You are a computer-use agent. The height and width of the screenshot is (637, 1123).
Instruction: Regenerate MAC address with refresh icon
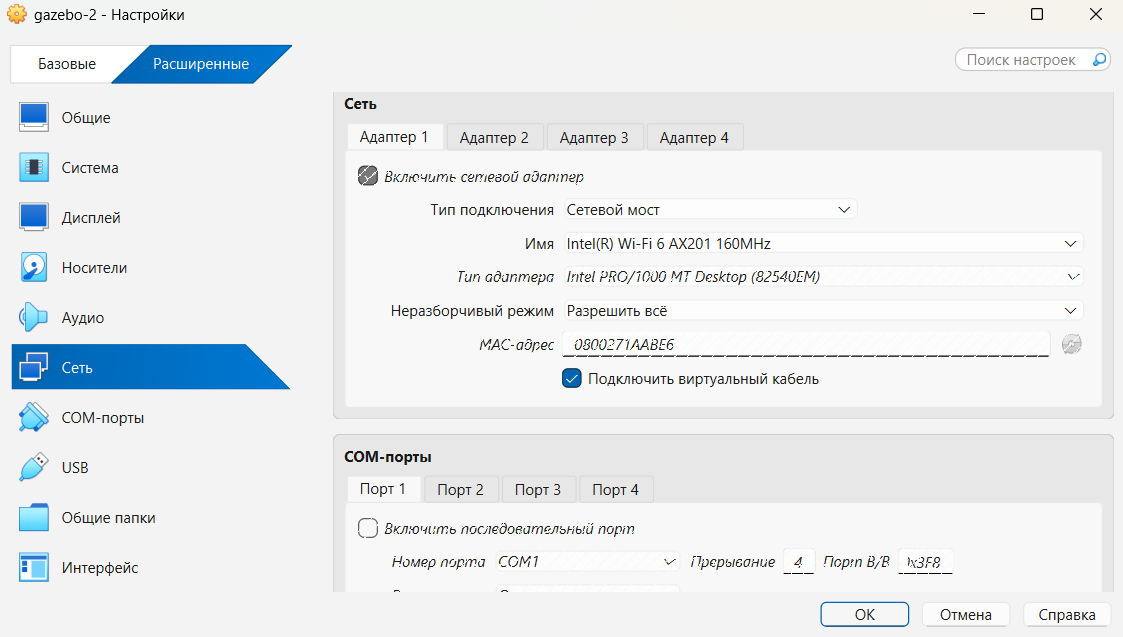tap(1071, 345)
